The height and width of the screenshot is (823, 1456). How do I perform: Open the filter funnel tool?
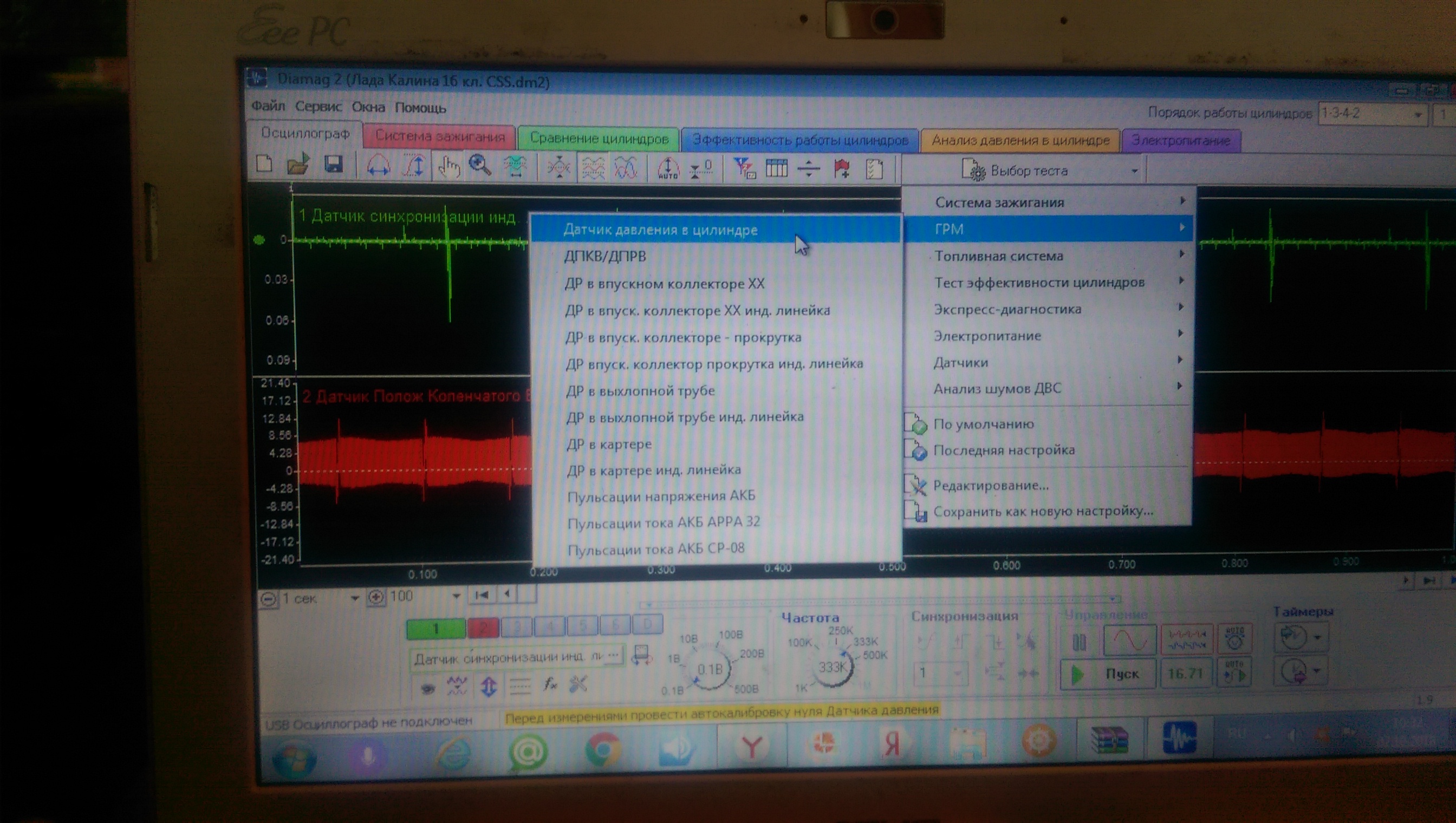coord(744,168)
